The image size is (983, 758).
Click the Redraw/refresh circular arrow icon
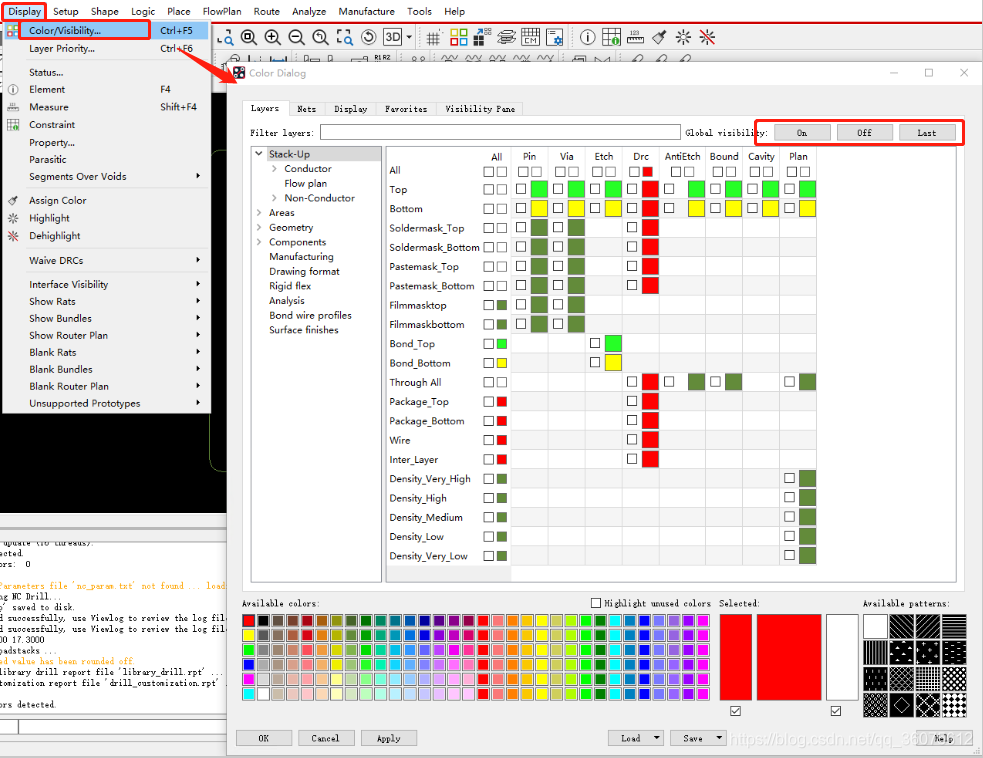pyautogui.click(x=369, y=38)
